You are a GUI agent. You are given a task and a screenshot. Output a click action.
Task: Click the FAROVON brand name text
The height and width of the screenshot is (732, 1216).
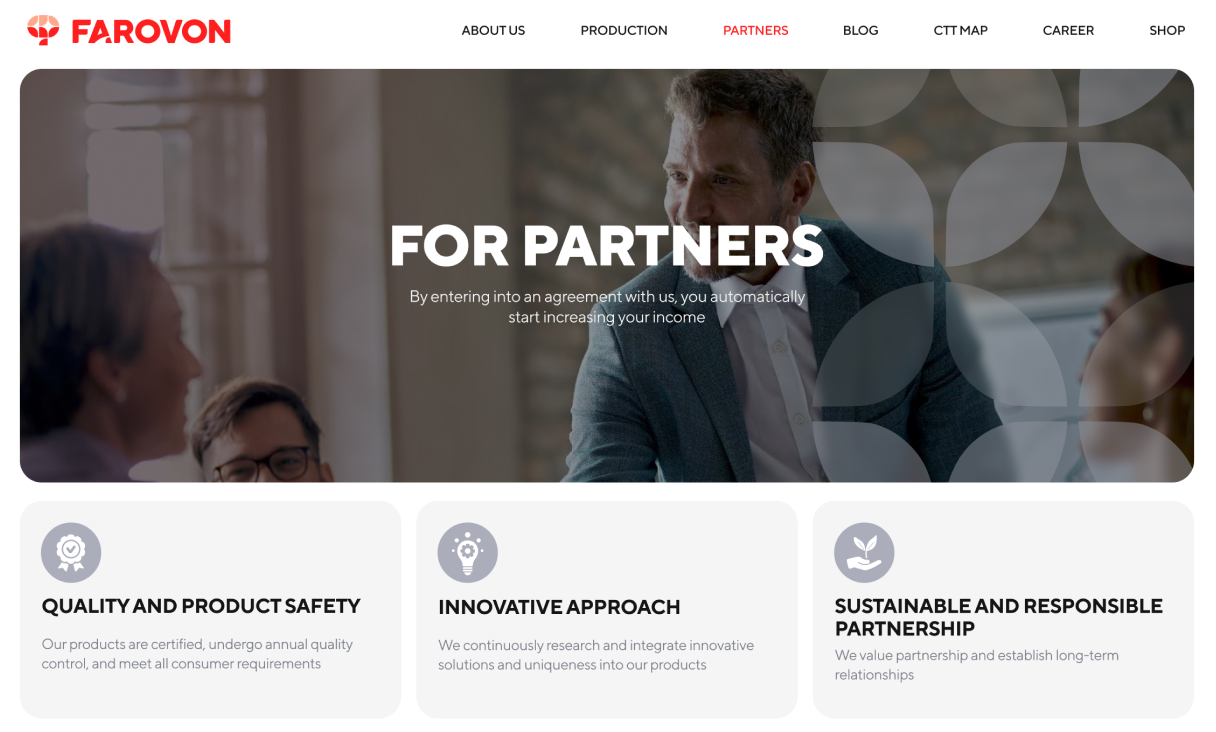tap(151, 32)
